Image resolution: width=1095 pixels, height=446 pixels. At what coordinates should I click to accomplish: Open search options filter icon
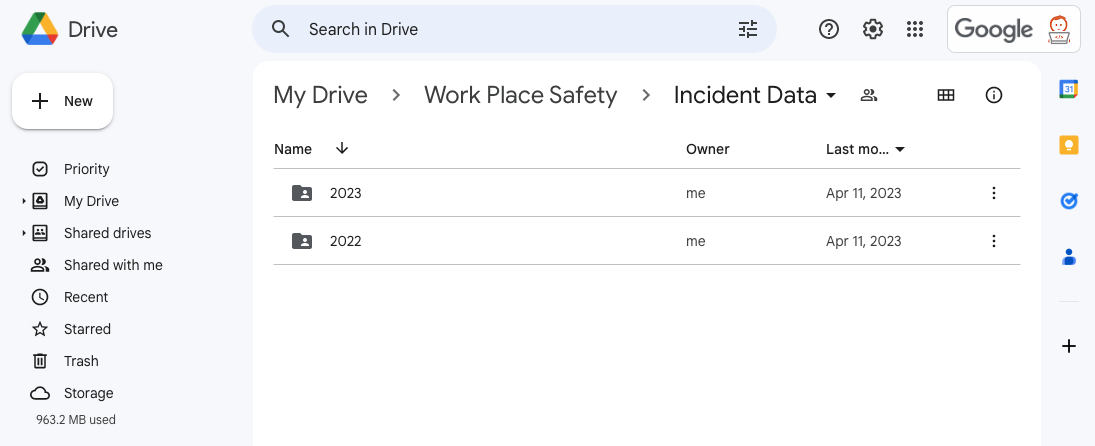click(x=748, y=29)
